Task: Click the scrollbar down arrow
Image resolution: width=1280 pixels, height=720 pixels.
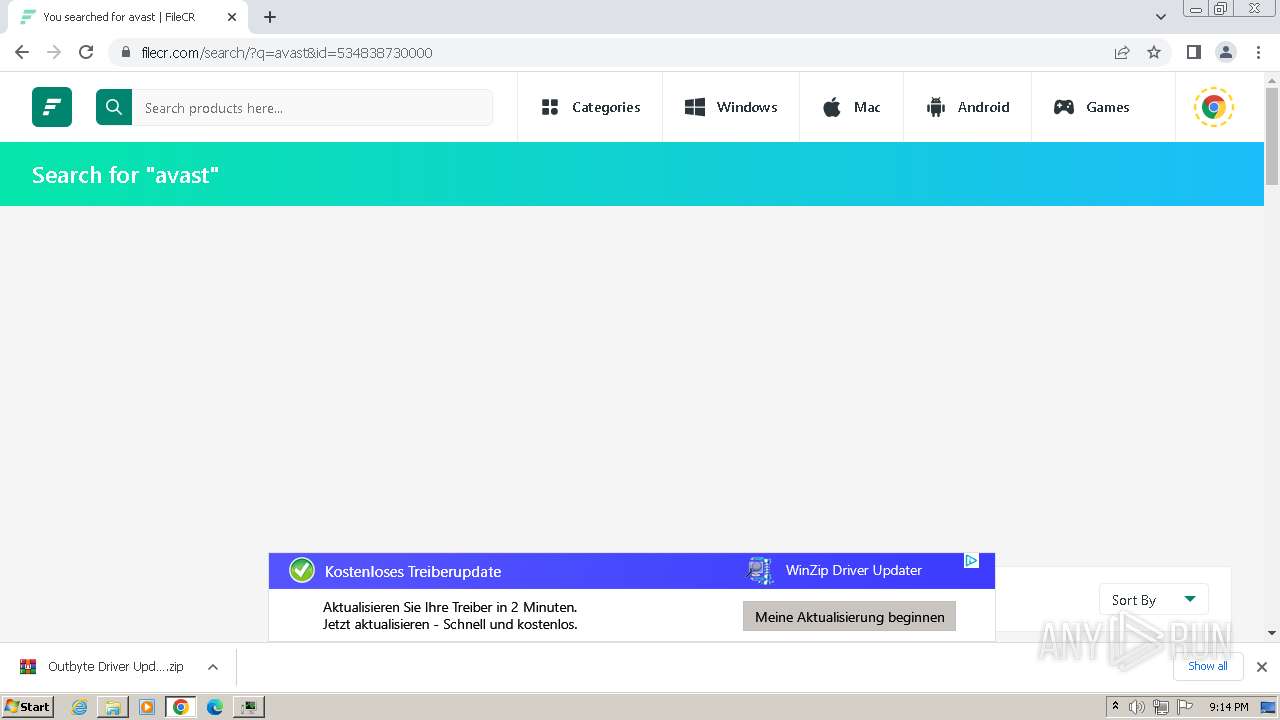Action: click(x=1272, y=632)
